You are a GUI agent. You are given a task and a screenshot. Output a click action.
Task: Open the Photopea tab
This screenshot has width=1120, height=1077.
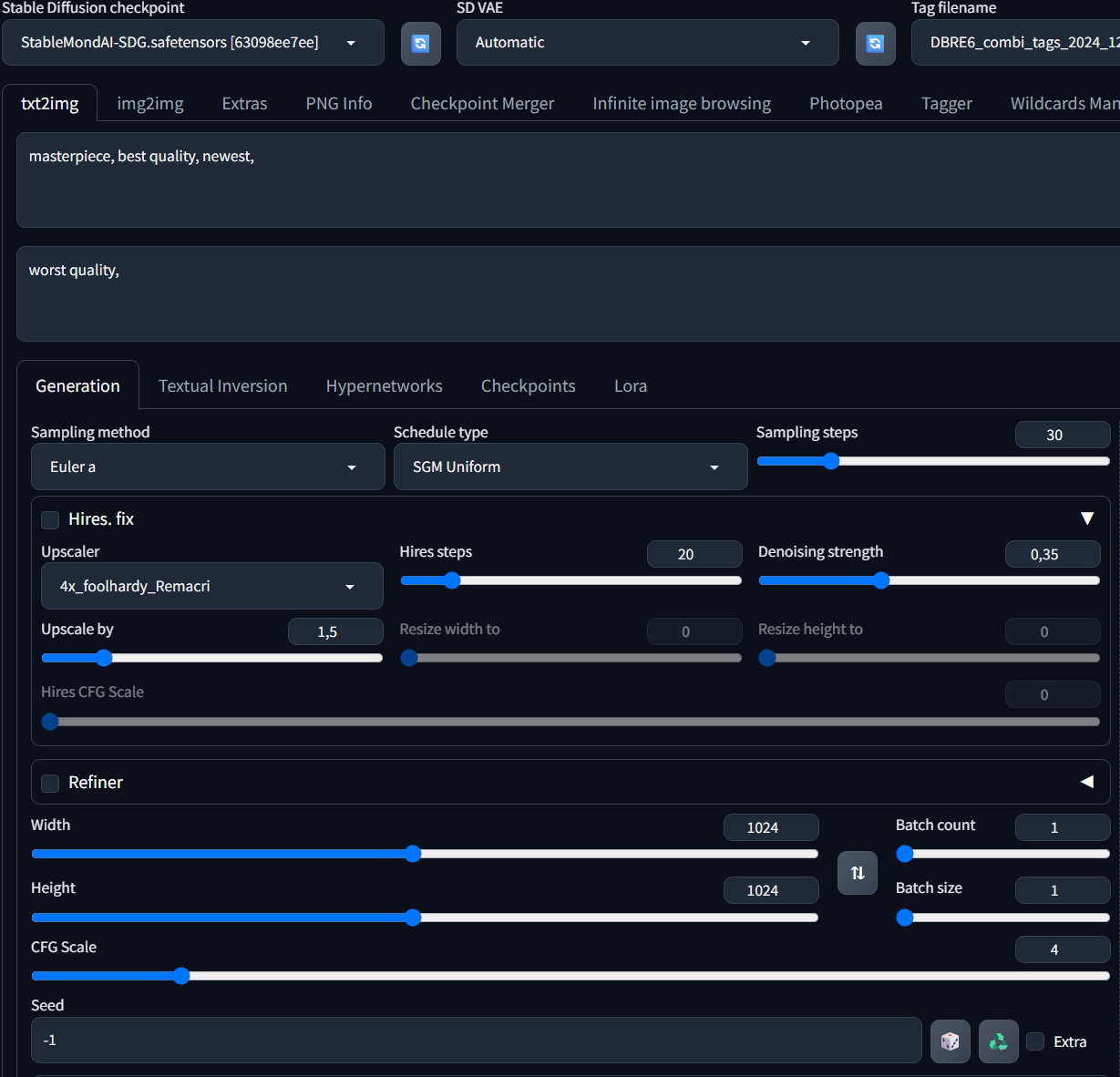pos(846,104)
